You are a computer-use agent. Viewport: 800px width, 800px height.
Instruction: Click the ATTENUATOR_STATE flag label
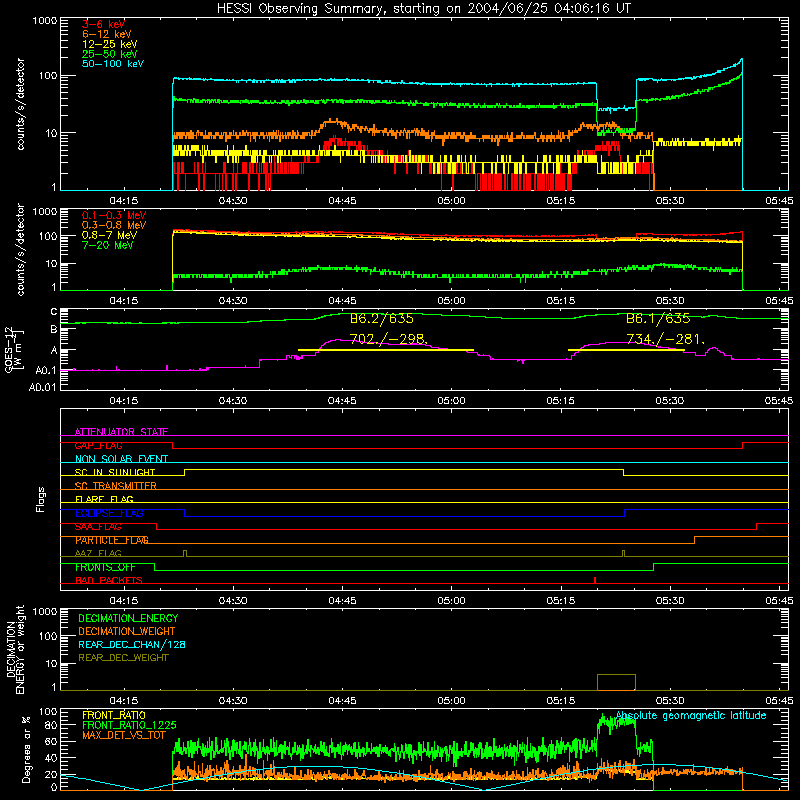[x=121, y=432]
